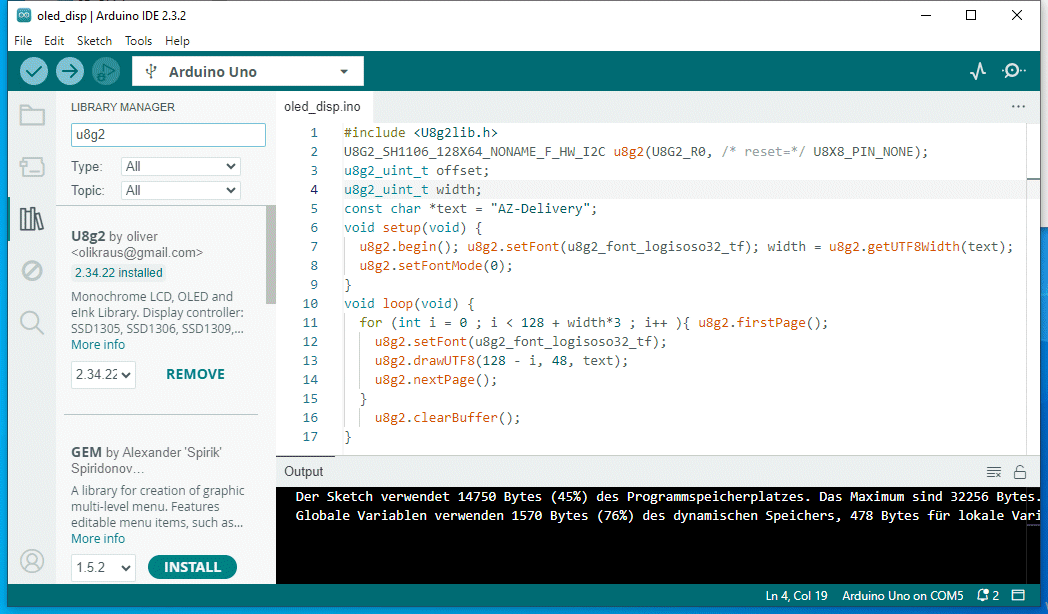Screen dimensions: 1048x614
Task: Toggle the Library Manager sidebar icon
Action: 32,218
